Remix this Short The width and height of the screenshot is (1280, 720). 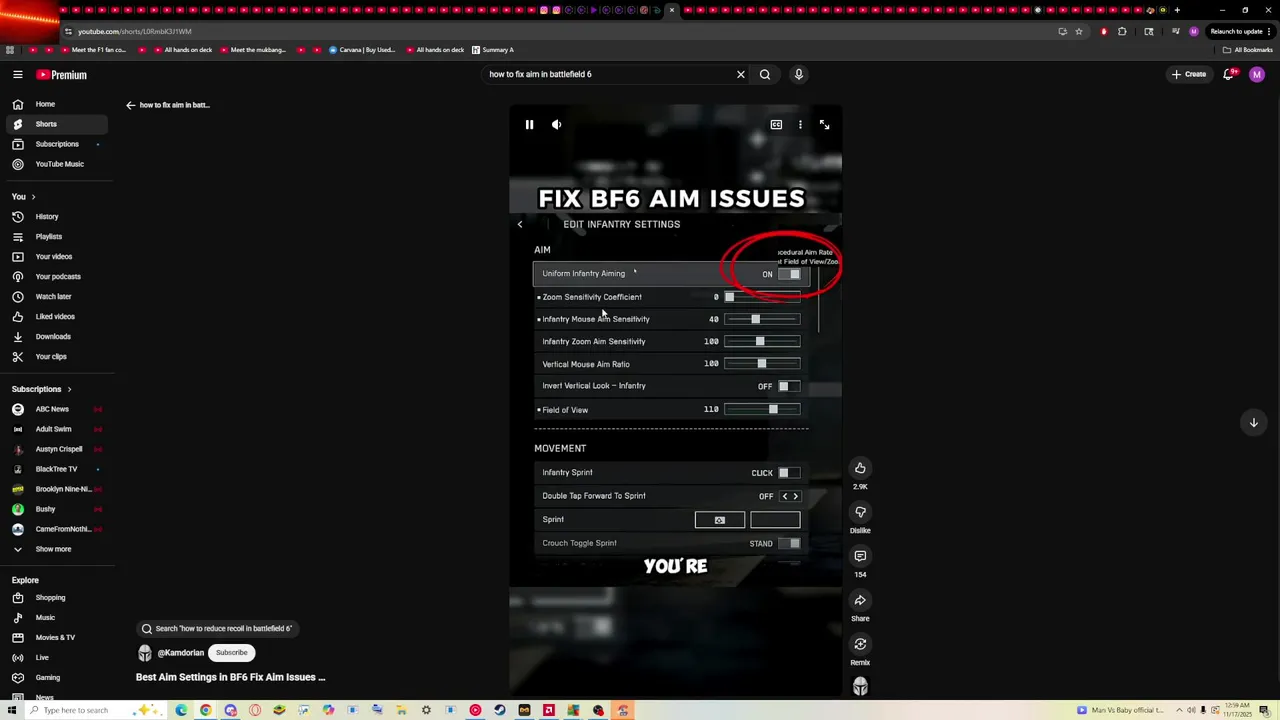click(860, 644)
